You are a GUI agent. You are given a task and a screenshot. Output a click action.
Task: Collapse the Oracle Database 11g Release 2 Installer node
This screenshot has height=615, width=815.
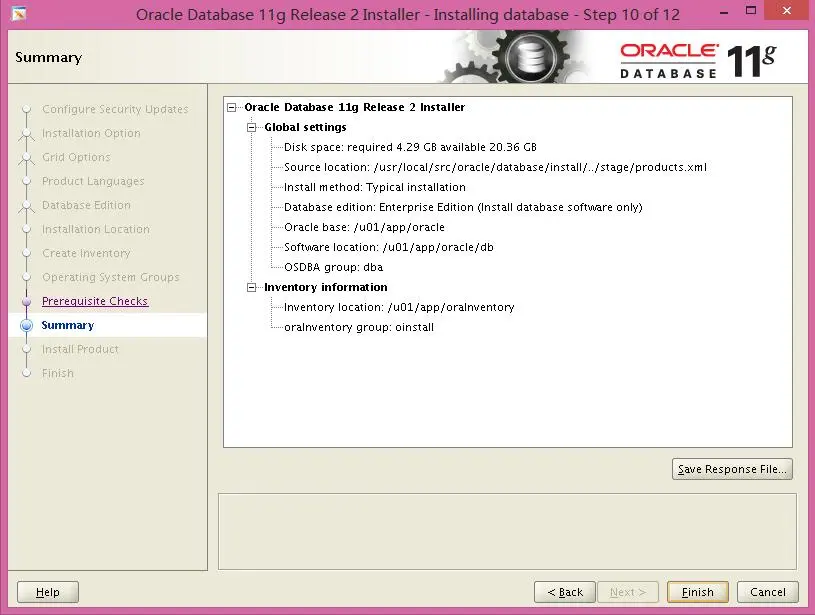(x=232, y=108)
